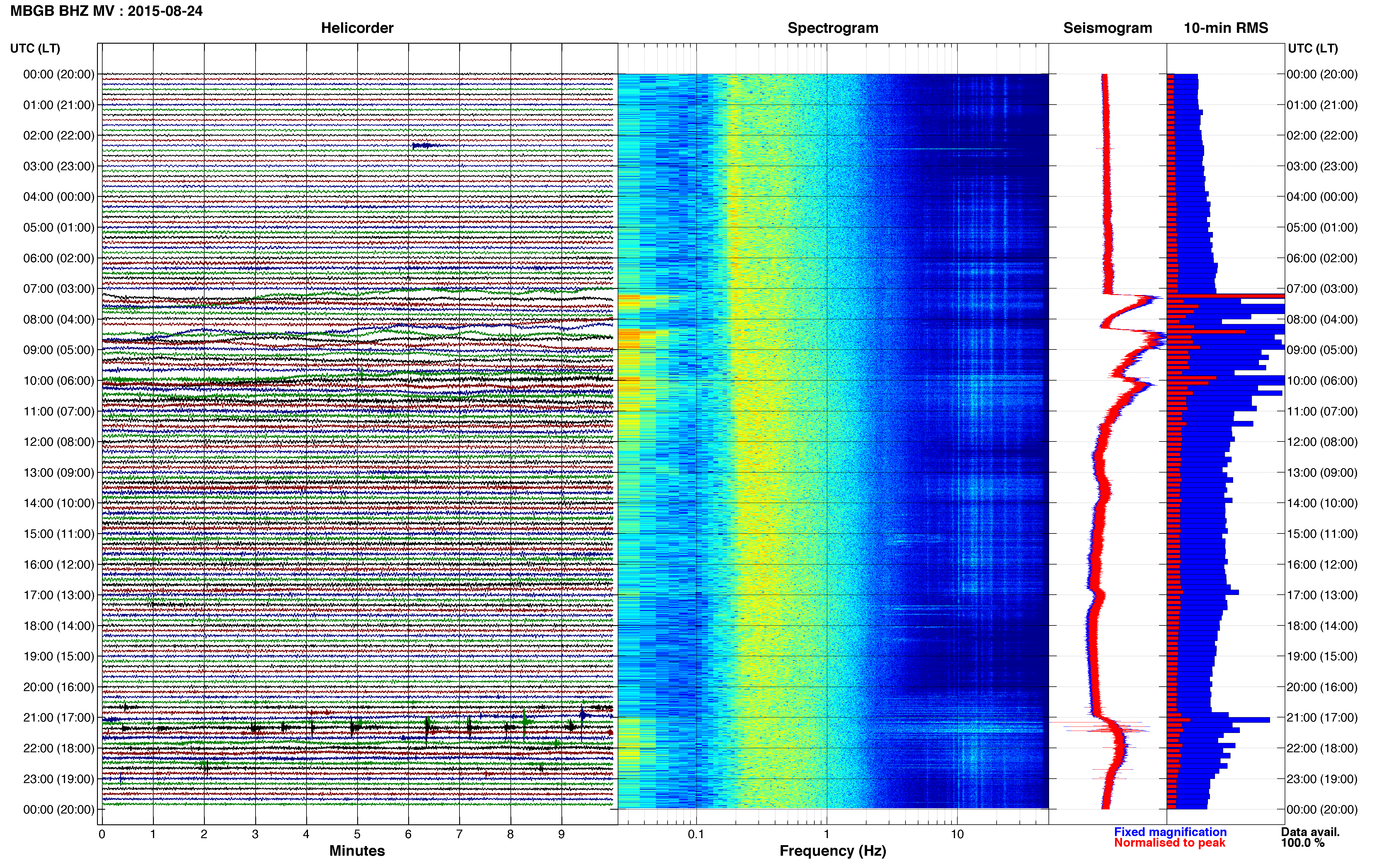The width and height of the screenshot is (1389, 868).
Task: Click the station title MBGB BHZ MV : 2015-08-24
Action: click(106, 11)
